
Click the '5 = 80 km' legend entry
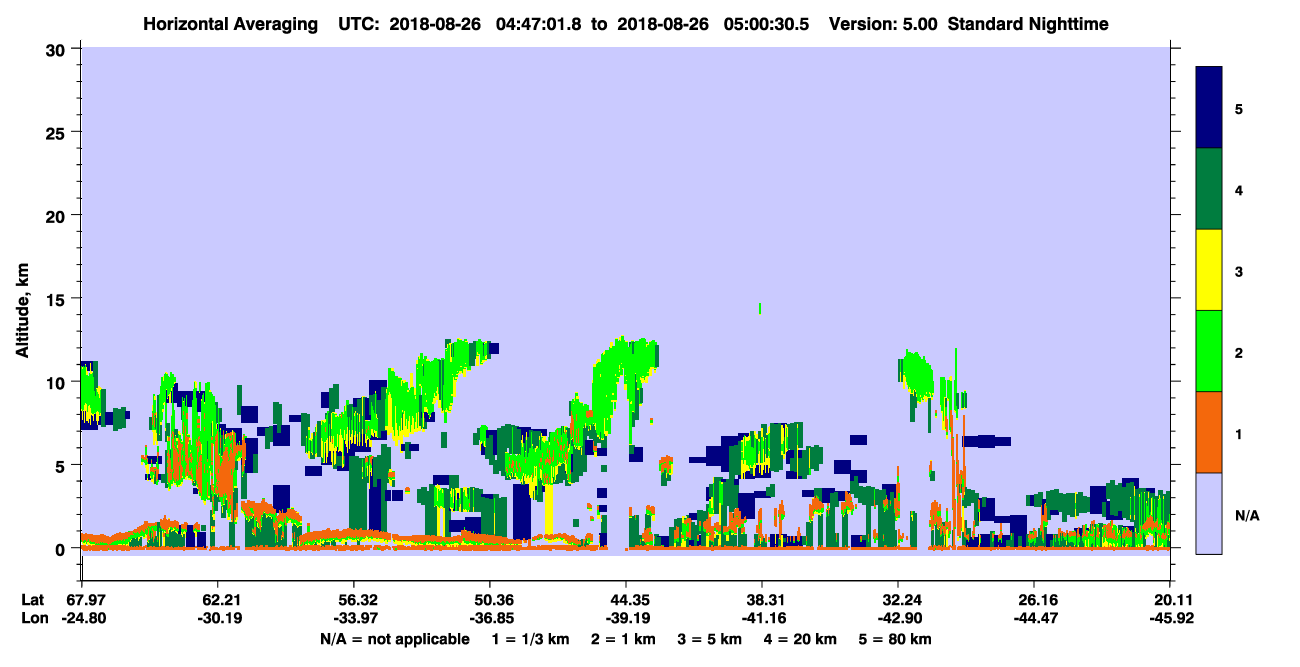click(x=897, y=640)
